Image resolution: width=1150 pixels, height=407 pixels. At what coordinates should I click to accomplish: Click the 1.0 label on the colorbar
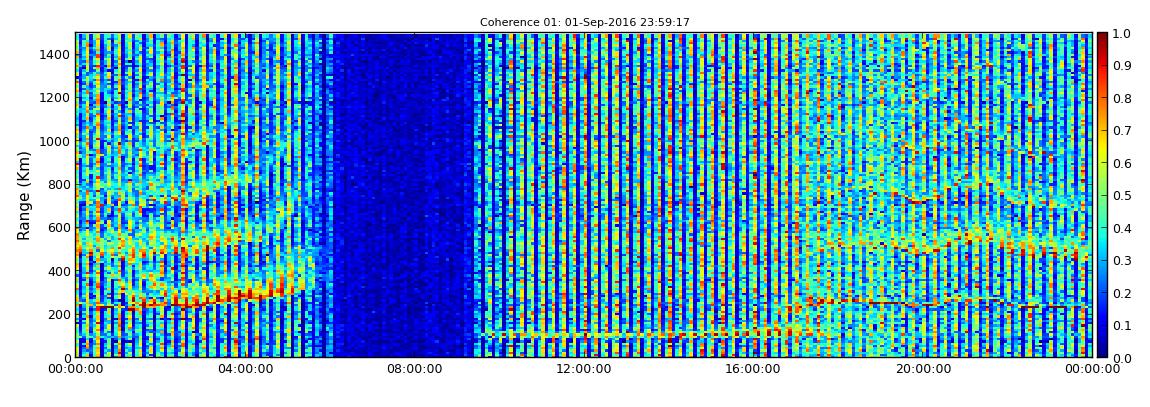coord(1121,34)
